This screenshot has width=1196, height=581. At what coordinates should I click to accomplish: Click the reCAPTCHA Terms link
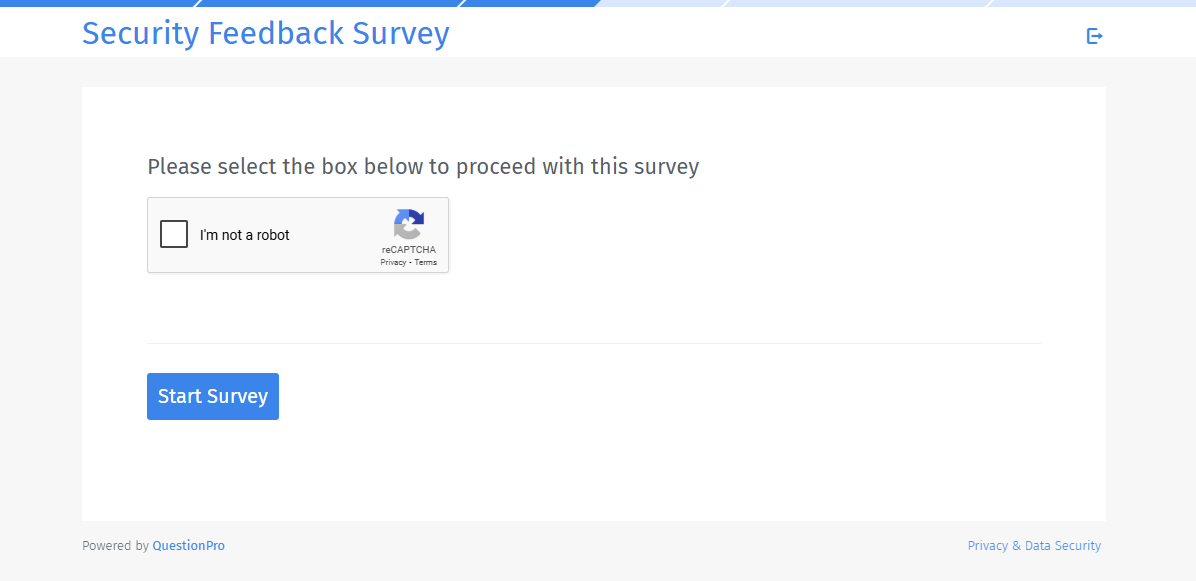pos(425,262)
